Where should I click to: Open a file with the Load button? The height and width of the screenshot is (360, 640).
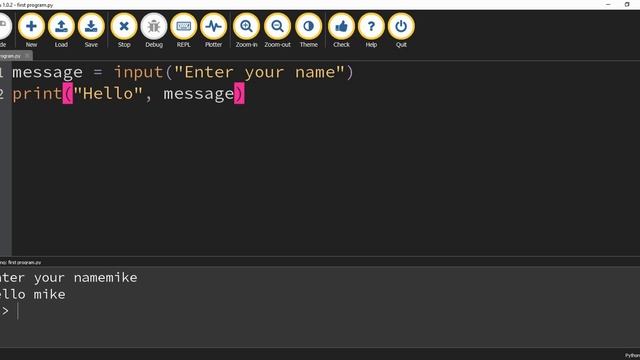coord(61,31)
